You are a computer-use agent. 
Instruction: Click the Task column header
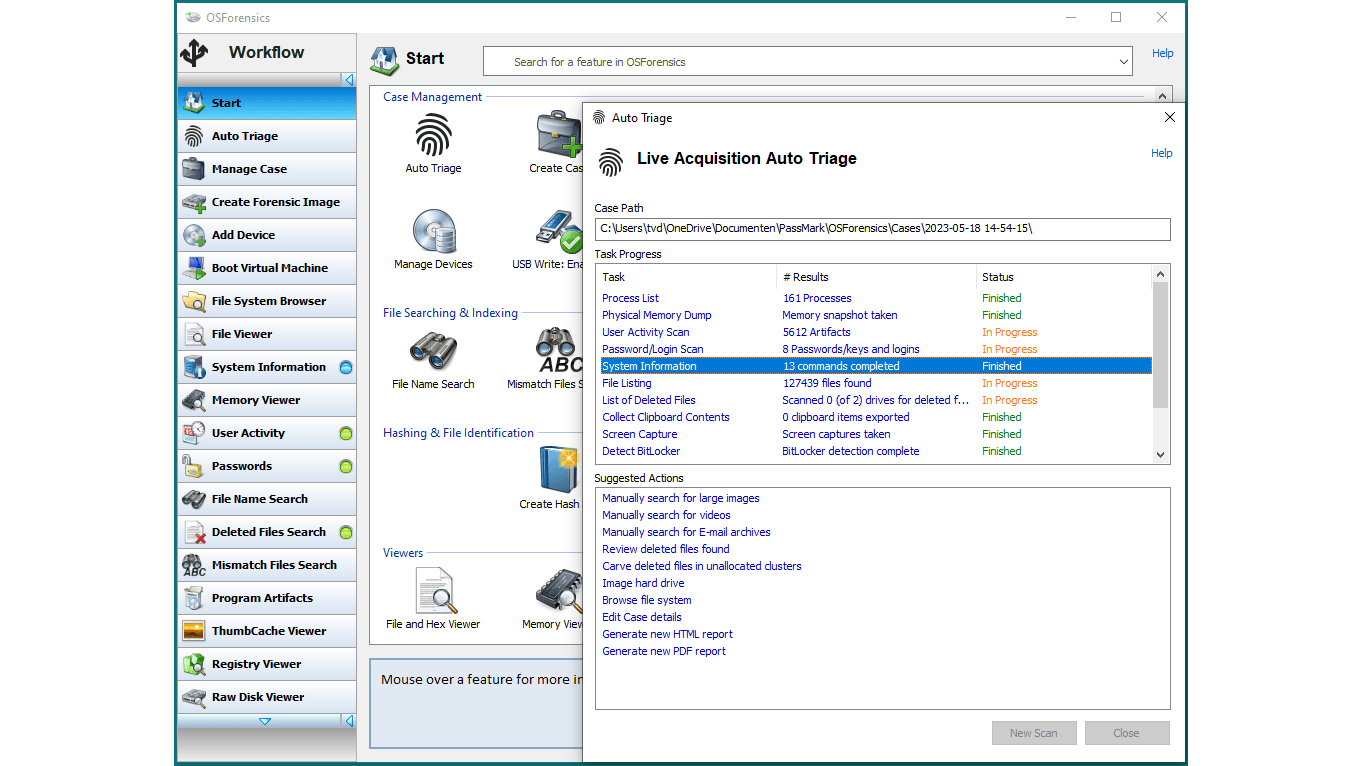687,277
